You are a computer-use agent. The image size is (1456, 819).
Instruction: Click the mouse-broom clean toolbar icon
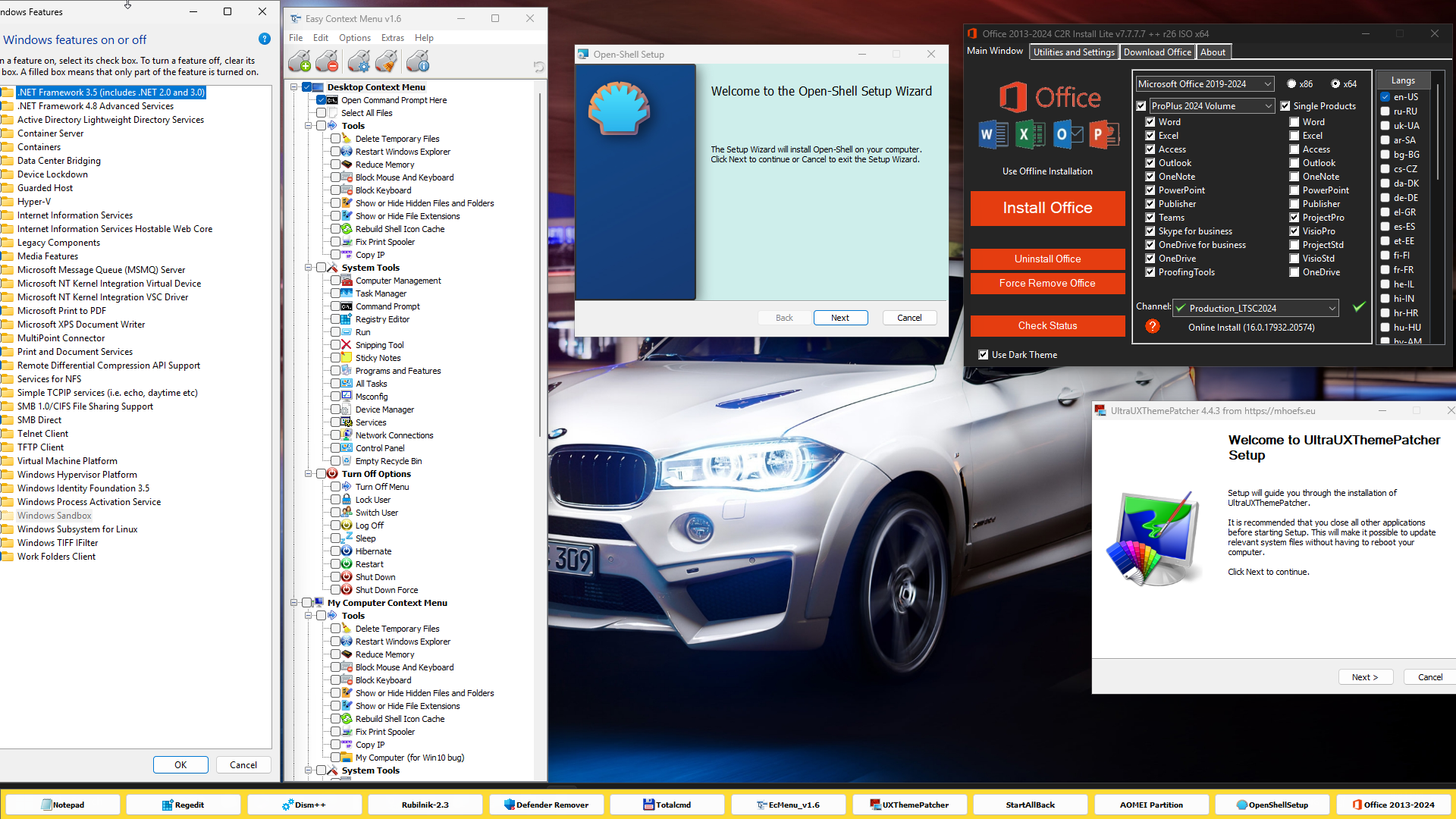tap(387, 61)
